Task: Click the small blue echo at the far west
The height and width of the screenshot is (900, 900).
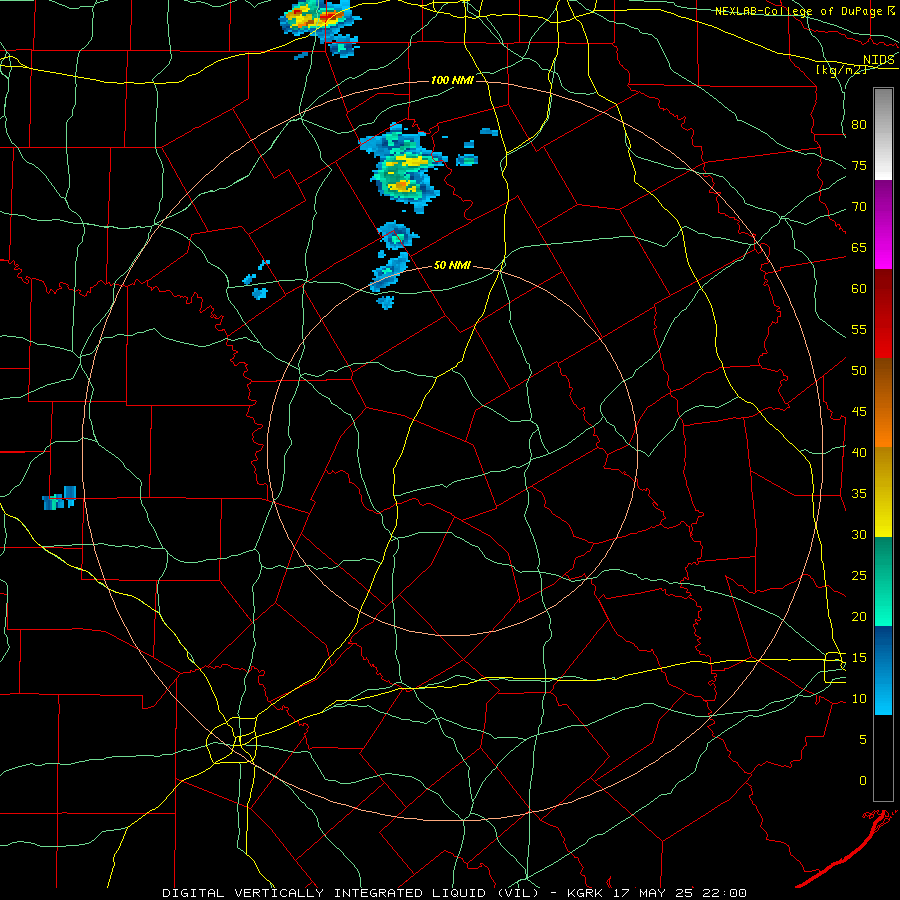Action: (60, 498)
